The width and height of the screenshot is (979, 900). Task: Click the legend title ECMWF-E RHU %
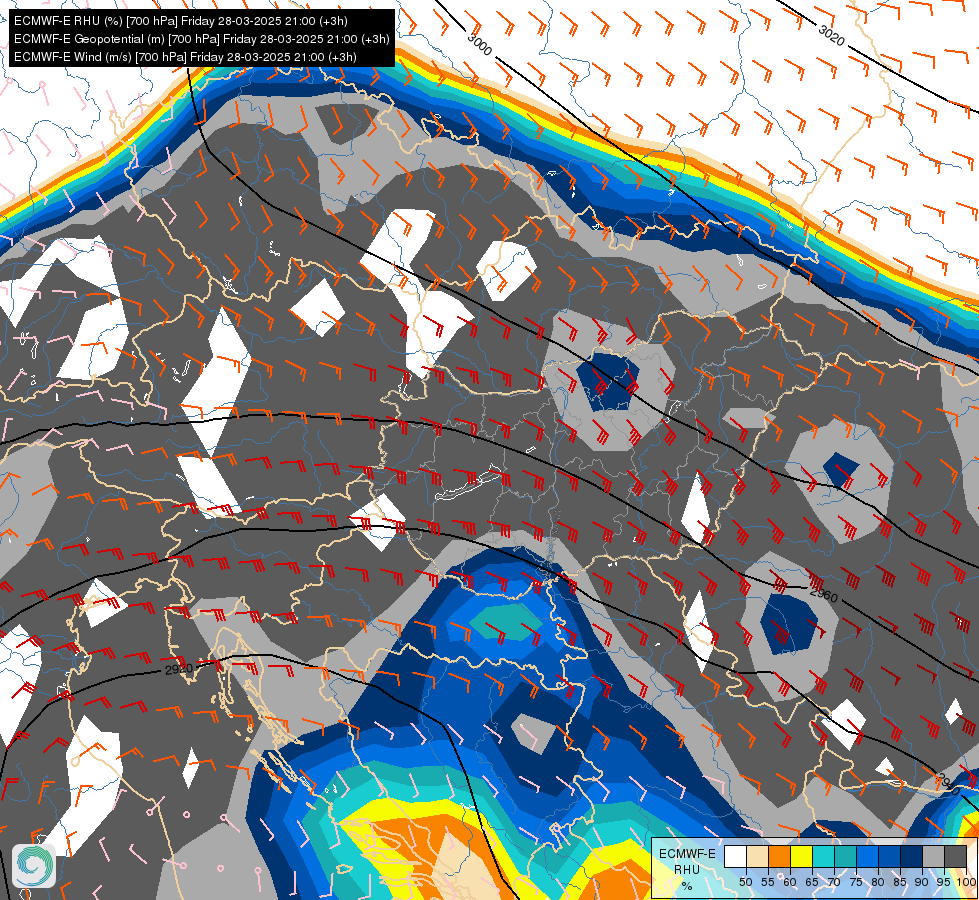[x=687, y=869]
